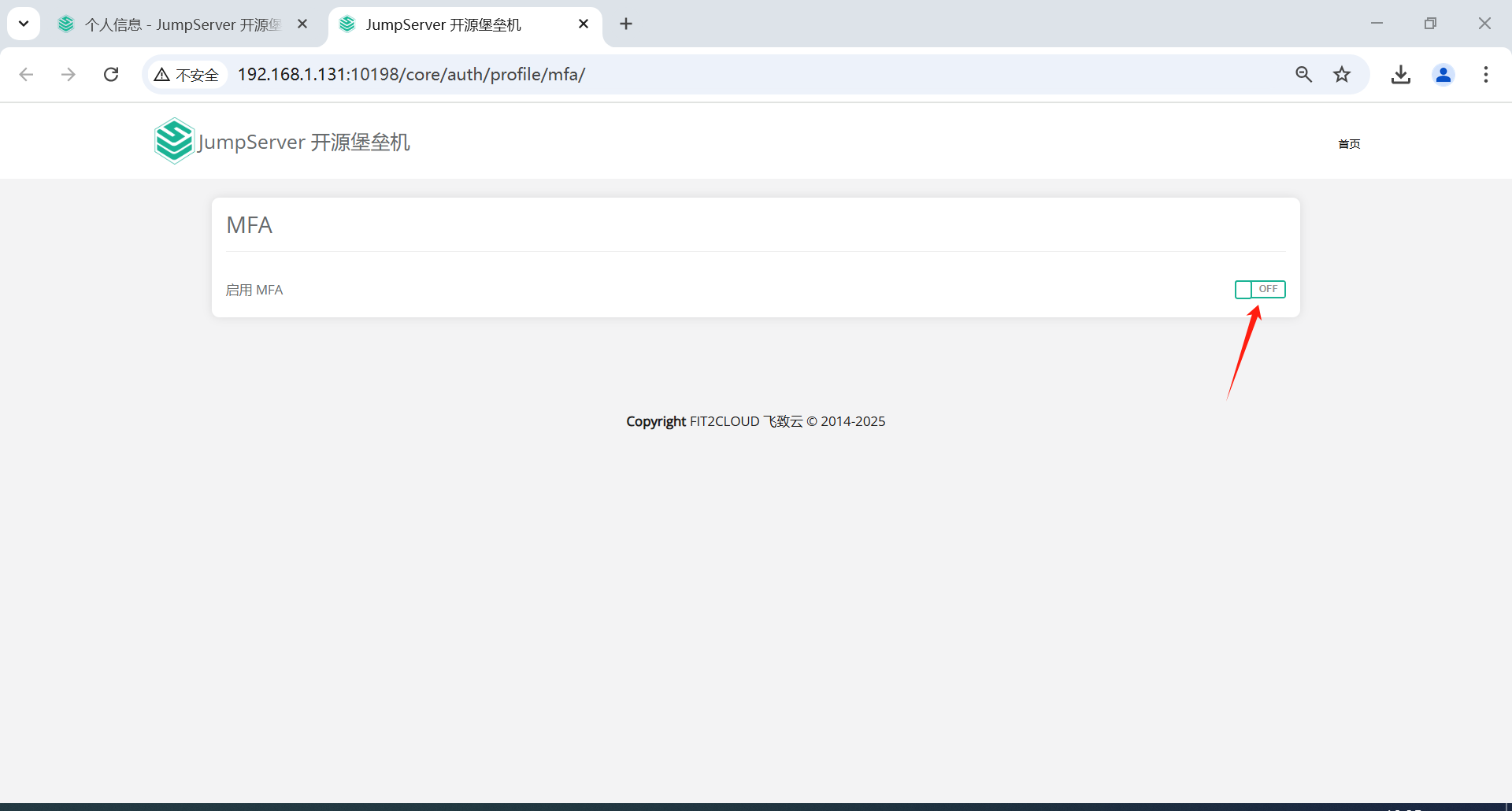Screen dimensions: 1512x811
Task: Open the Chrome three-dot menu
Action: (1486, 74)
